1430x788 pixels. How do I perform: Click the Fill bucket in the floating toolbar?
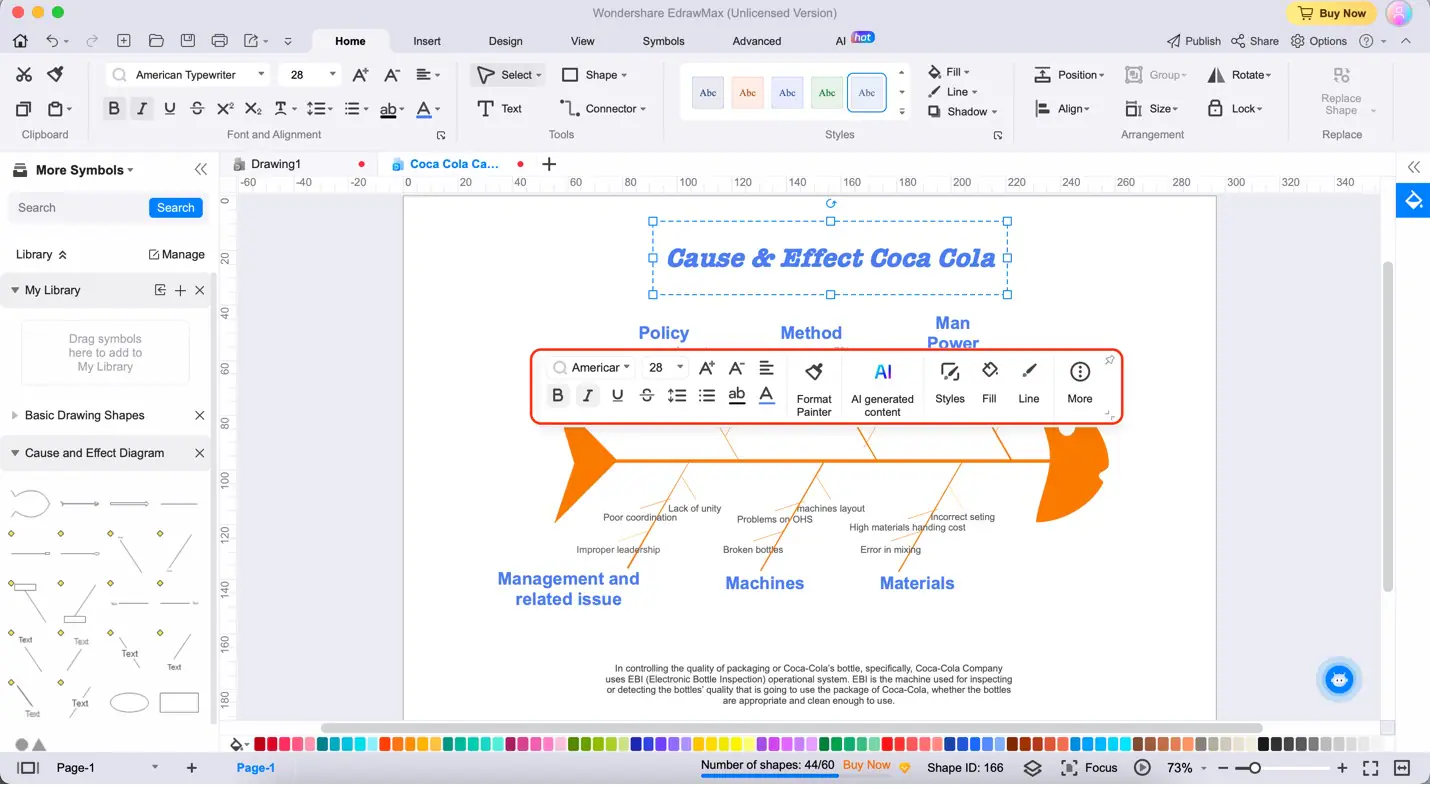pos(989,383)
